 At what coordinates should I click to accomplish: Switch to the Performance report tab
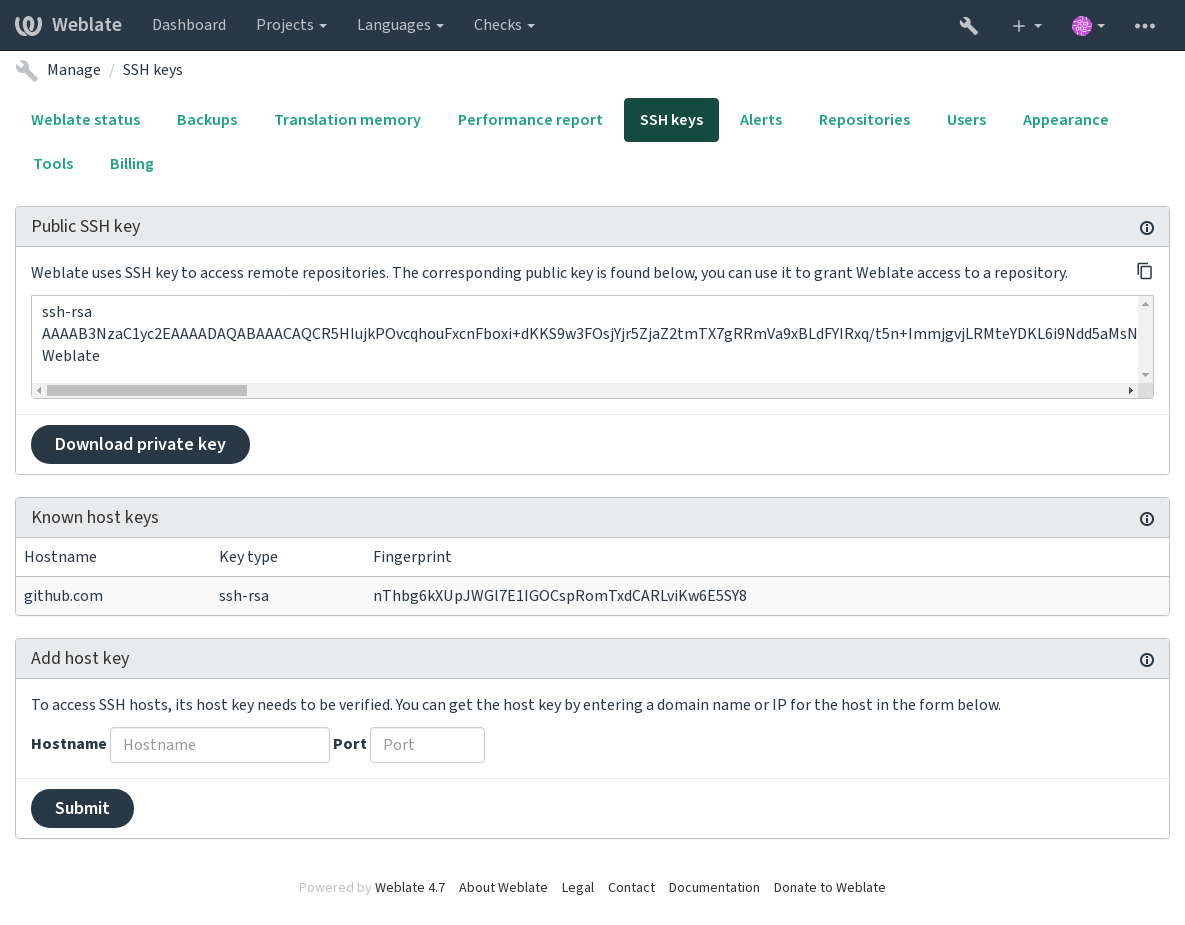click(530, 119)
